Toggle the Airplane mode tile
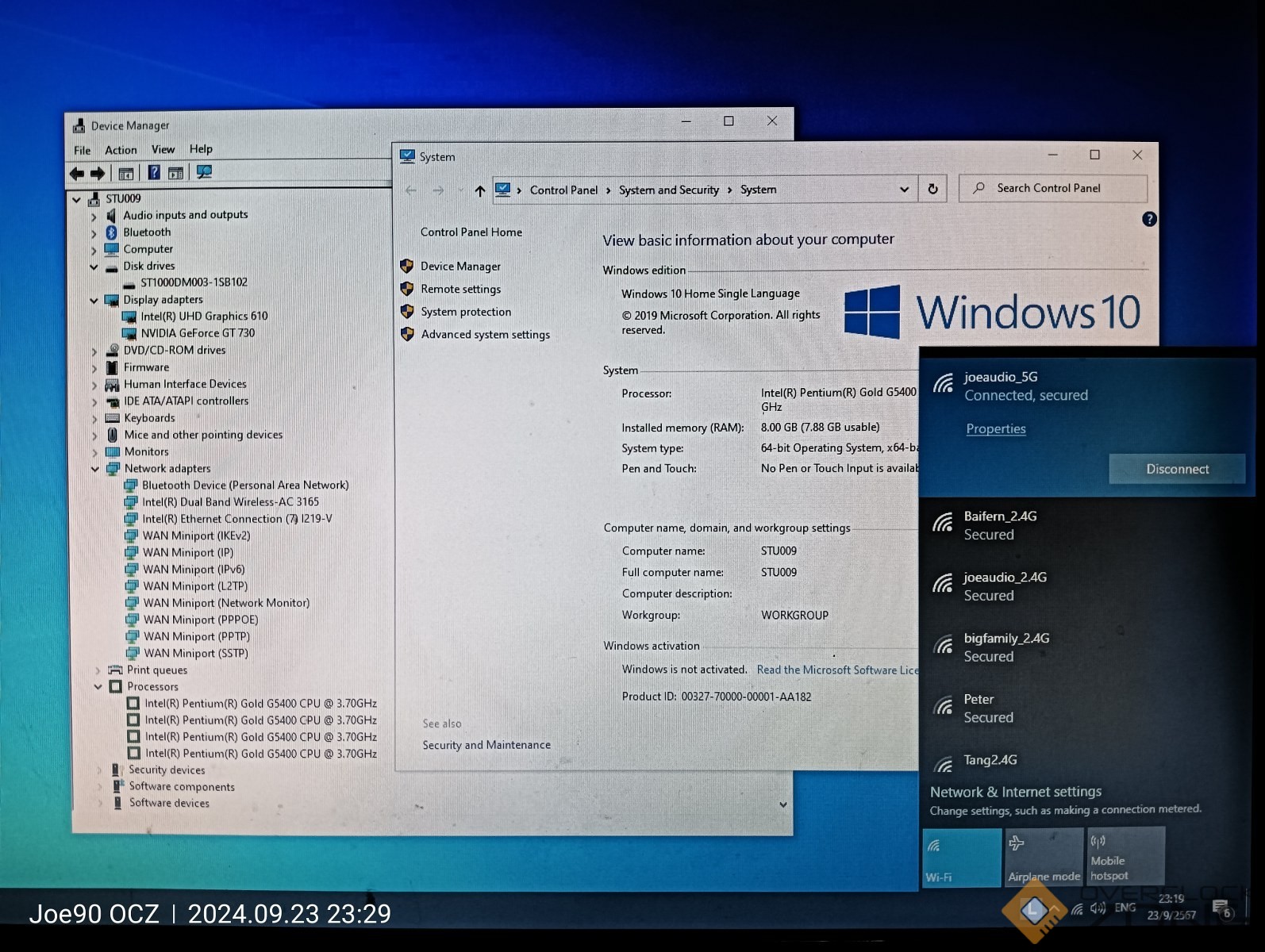1265x952 pixels. pos(1044,857)
